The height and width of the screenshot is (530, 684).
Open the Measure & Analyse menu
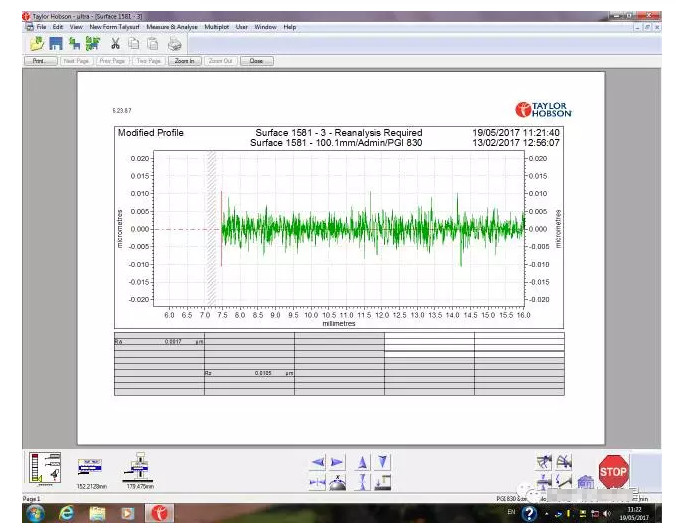[172, 27]
